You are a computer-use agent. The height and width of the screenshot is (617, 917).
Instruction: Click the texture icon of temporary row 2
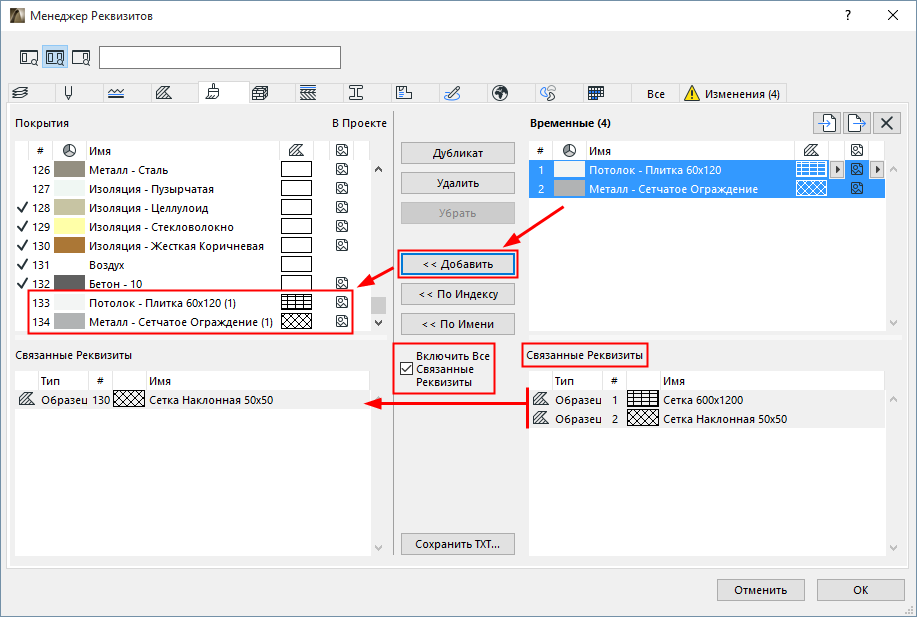(x=857, y=188)
